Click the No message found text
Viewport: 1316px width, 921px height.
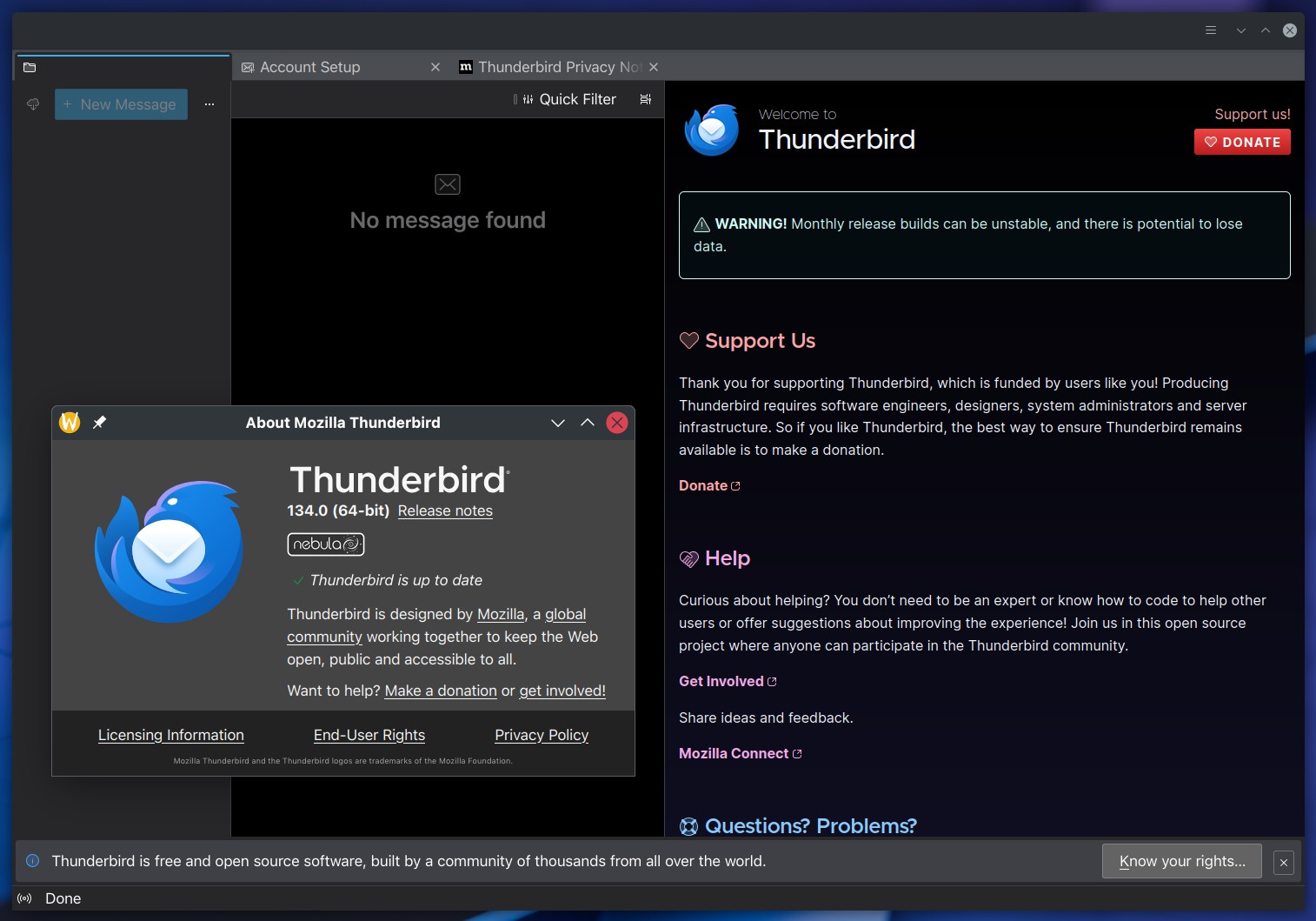pos(448,220)
